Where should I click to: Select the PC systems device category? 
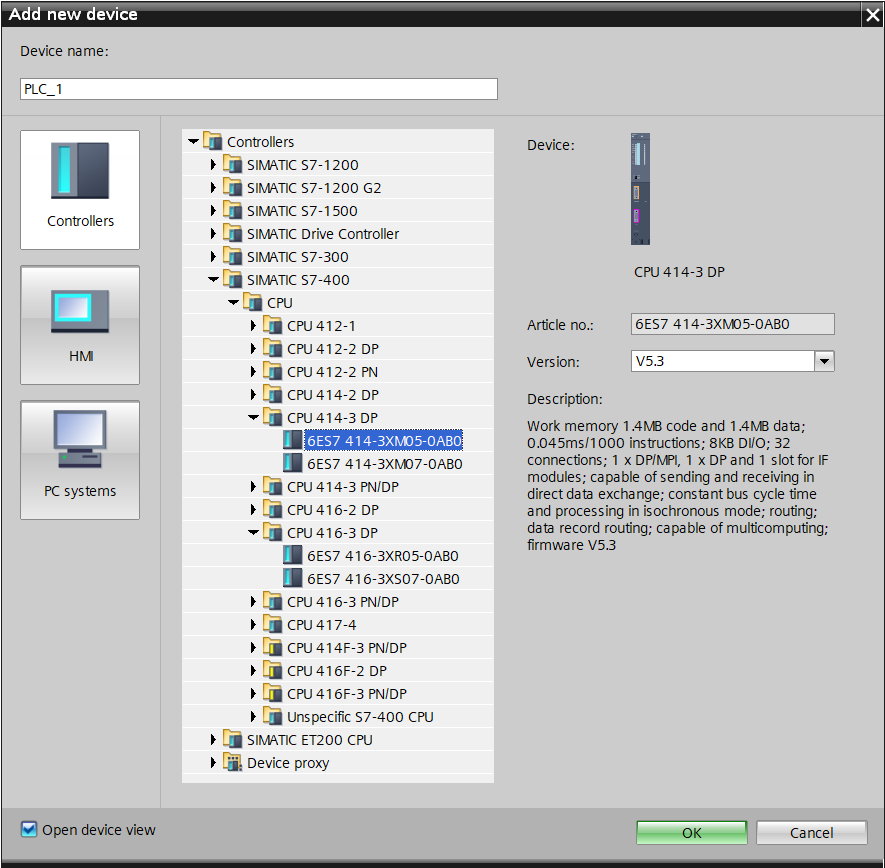(80, 460)
